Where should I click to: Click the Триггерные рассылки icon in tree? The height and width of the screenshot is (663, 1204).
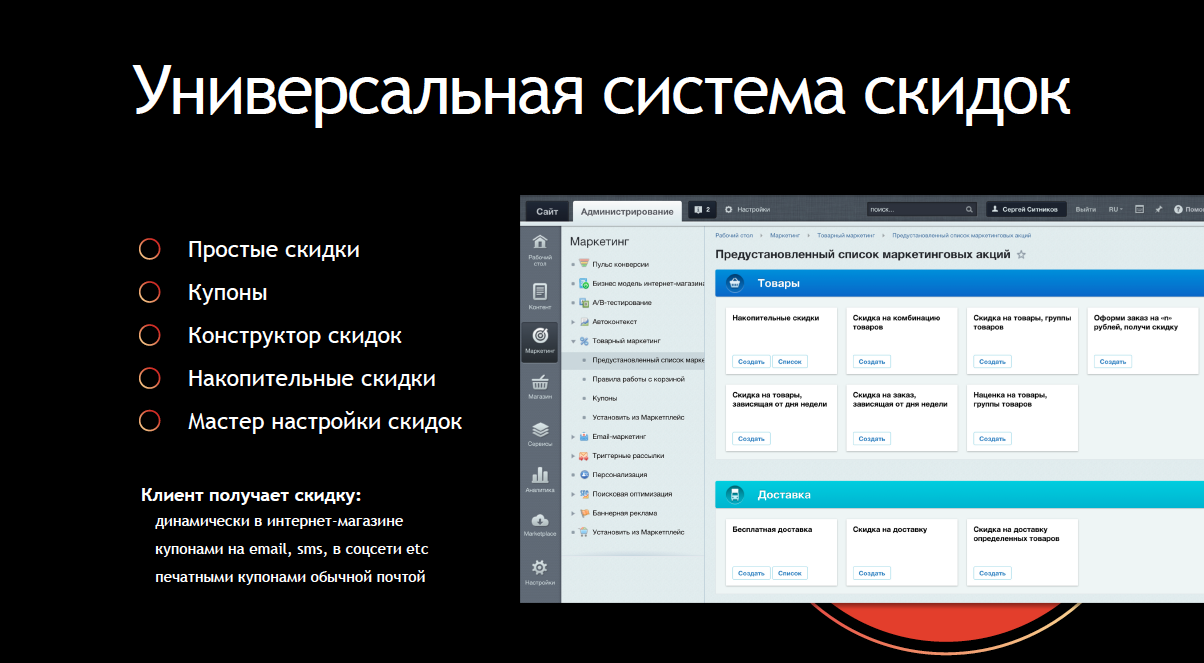point(584,455)
